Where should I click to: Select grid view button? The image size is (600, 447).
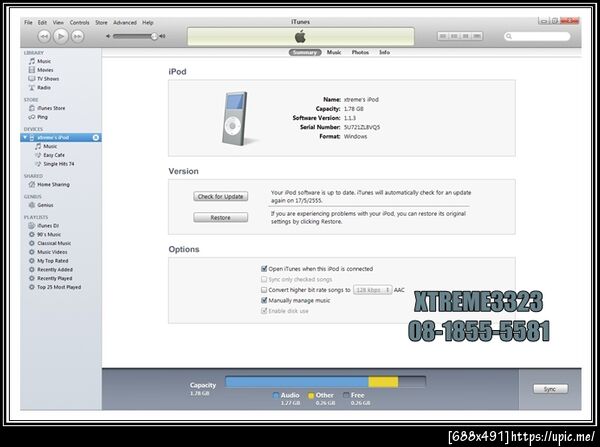coord(466,36)
